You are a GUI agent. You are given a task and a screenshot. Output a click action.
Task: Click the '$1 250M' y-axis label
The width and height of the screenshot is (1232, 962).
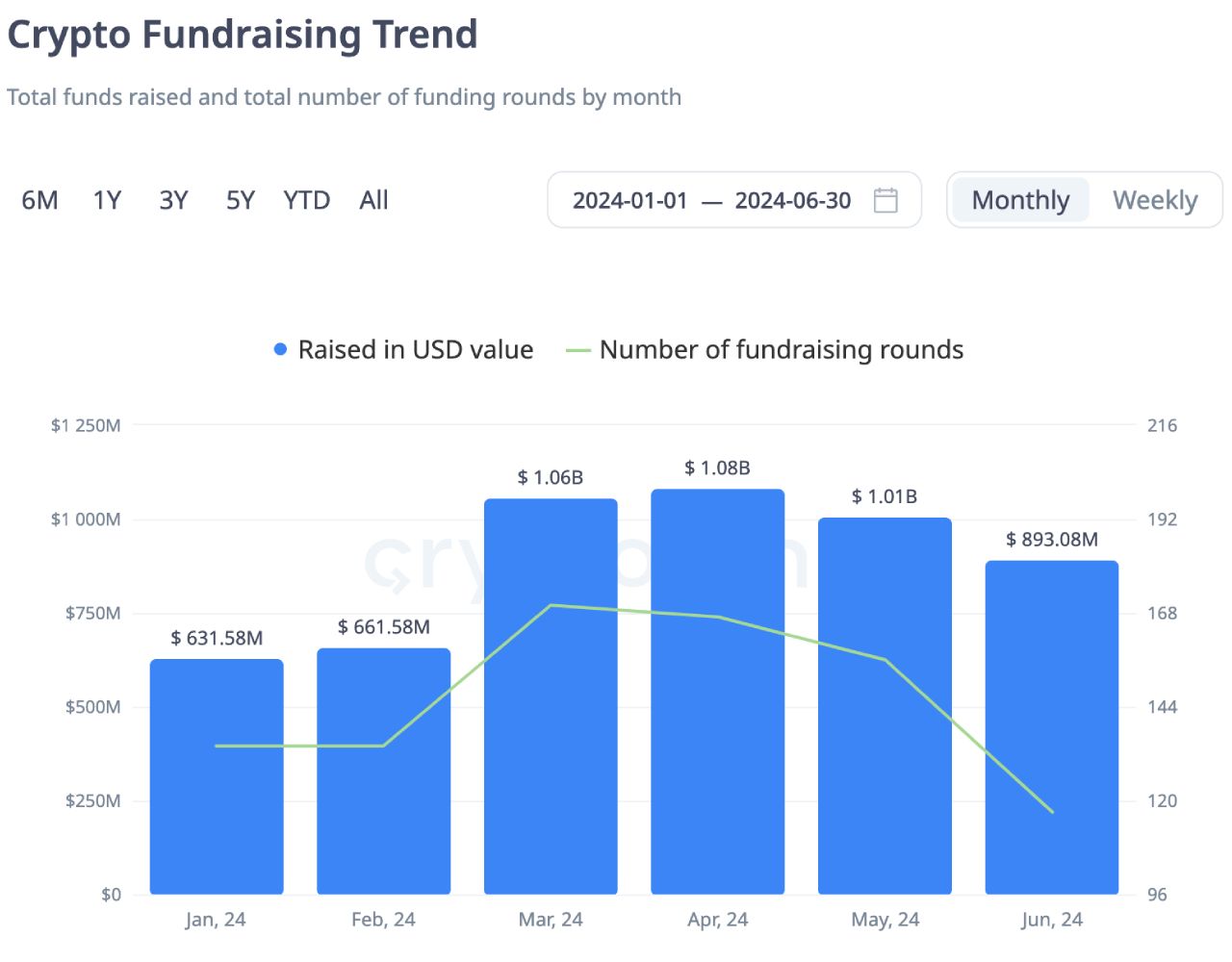point(86,425)
